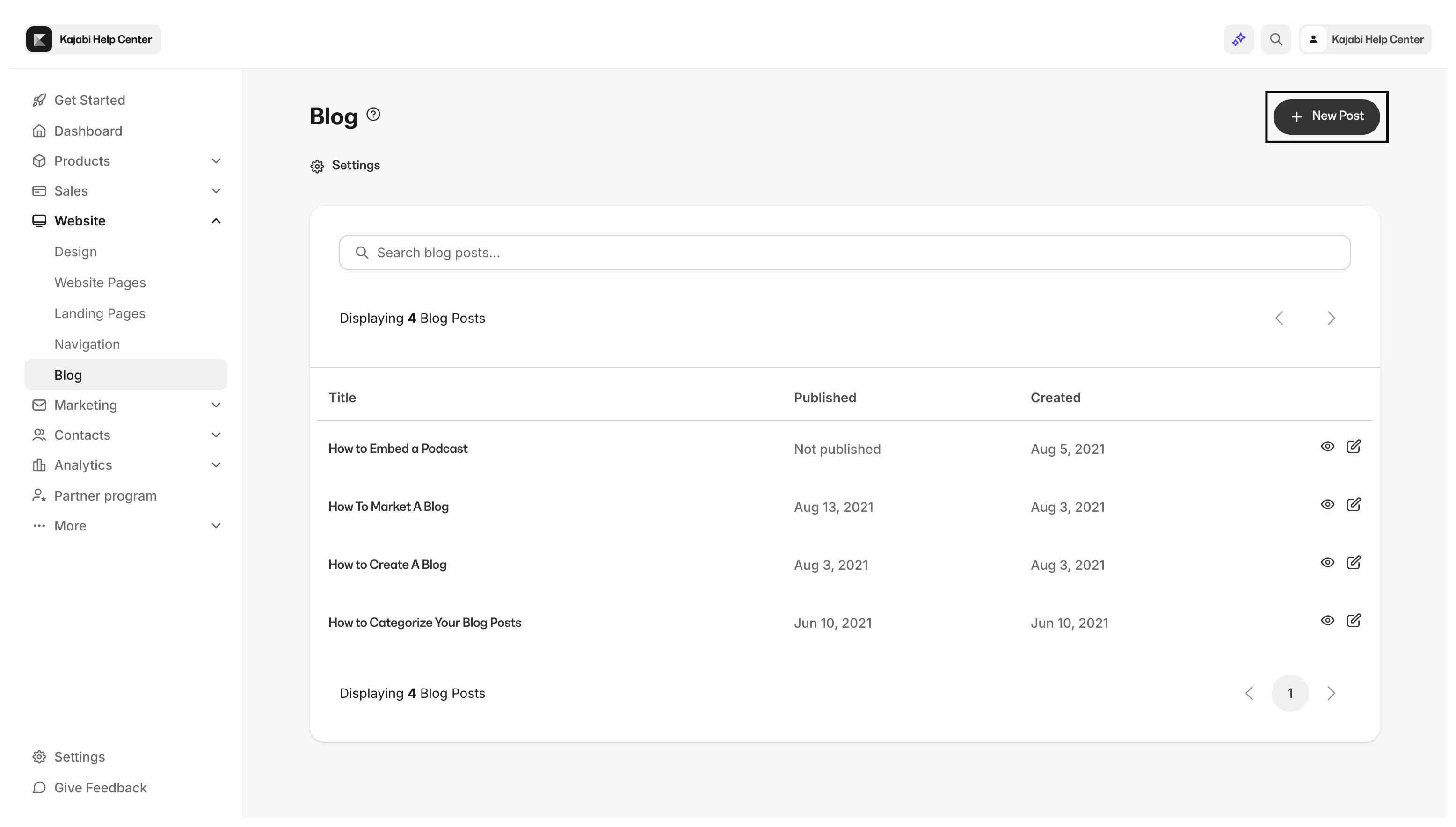The image size is (1456, 827).
Task: Click the Give Feedback chat icon
Action: [39, 788]
